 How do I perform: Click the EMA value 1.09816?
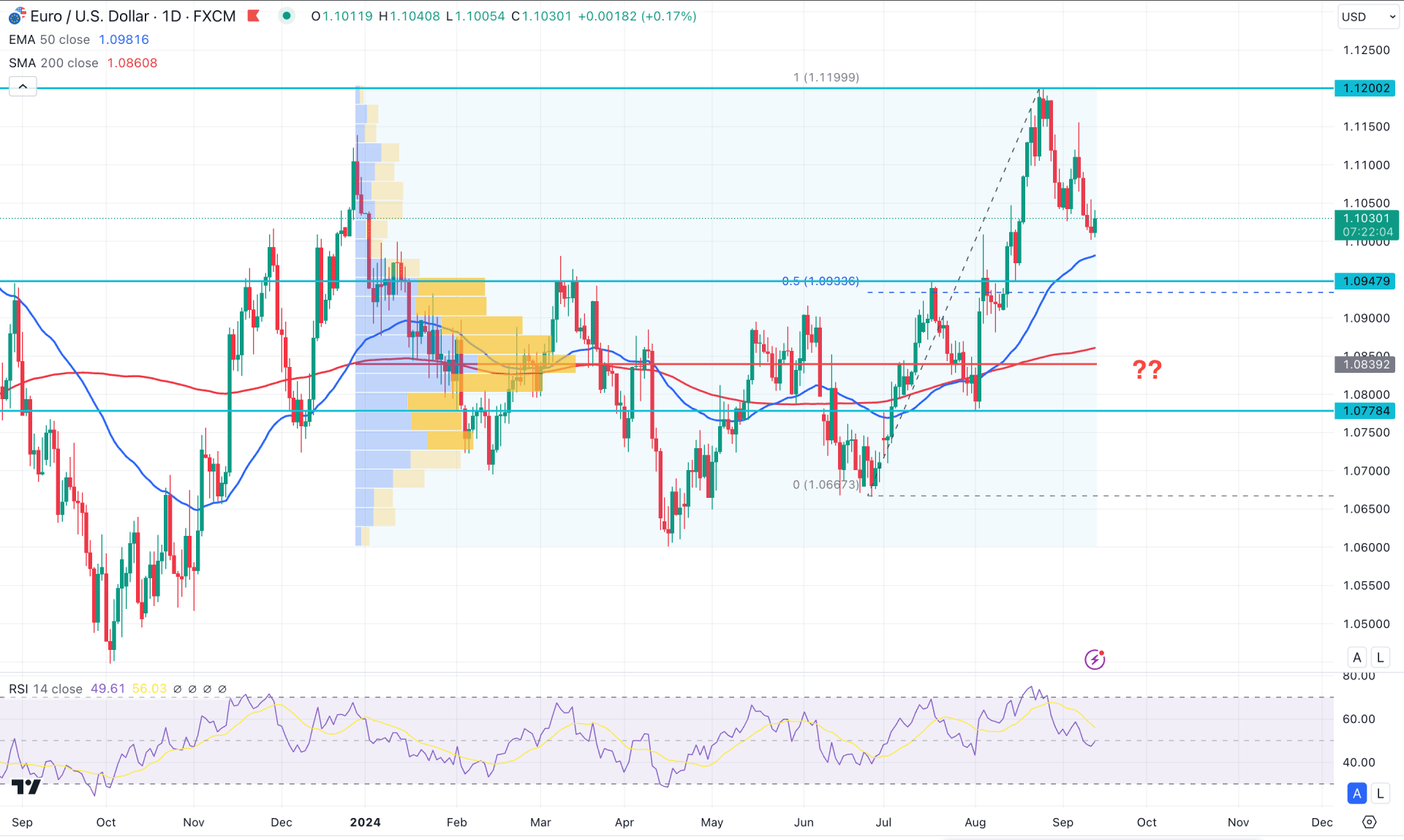click(x=124, y=39)
